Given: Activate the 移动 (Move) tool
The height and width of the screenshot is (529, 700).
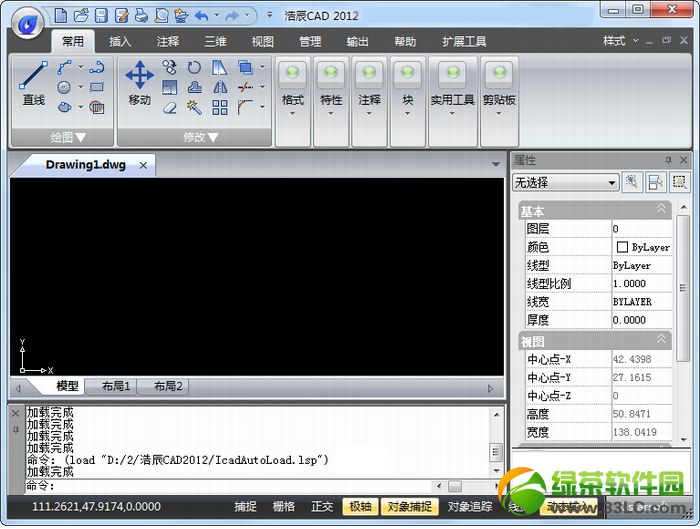Looking at the screenshot, I should tap(140, 83).
